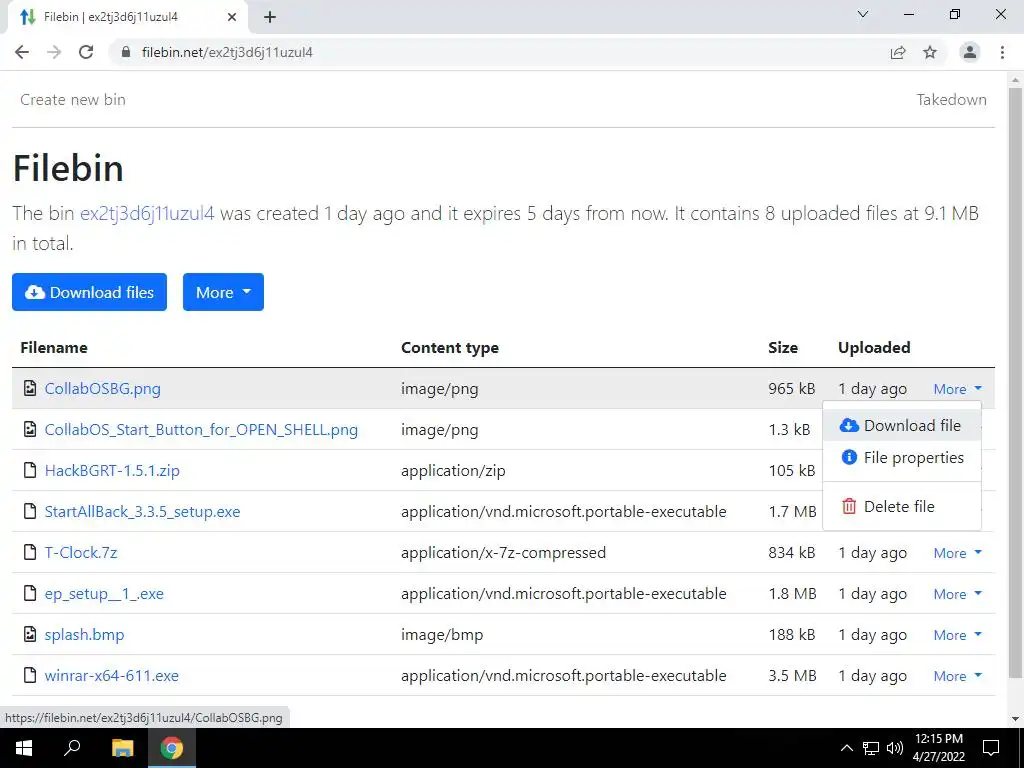The image size is (1024, 768).
Task: Open the StartAllBack_3.3.5_setup.exe link
Action: point(142,511)
